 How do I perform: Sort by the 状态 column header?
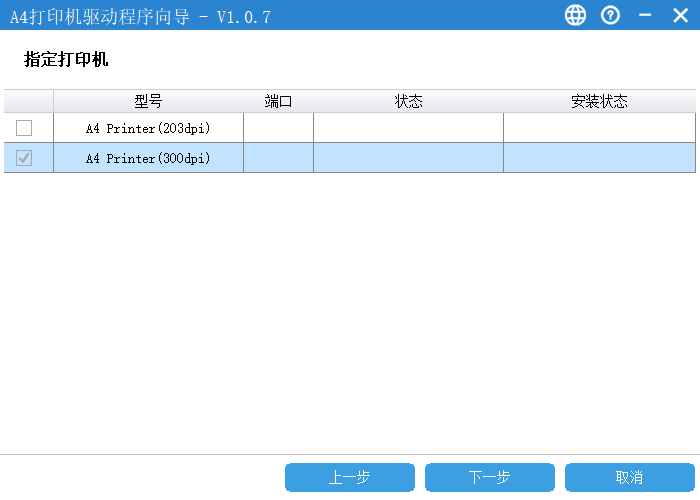[408, 101]
